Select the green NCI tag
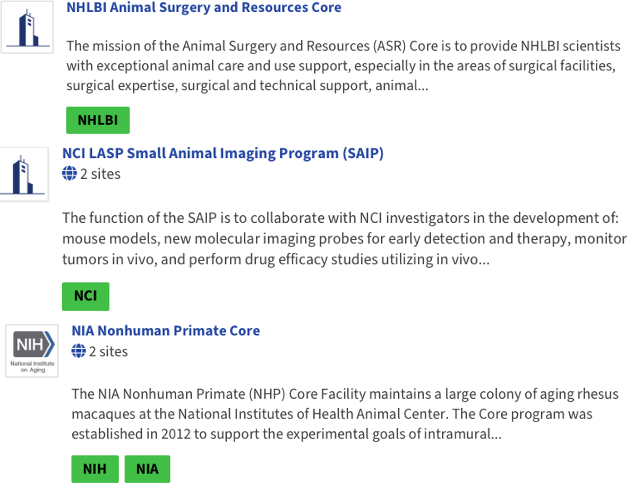This screenshot has height=490, width=634. coord(85,297)
